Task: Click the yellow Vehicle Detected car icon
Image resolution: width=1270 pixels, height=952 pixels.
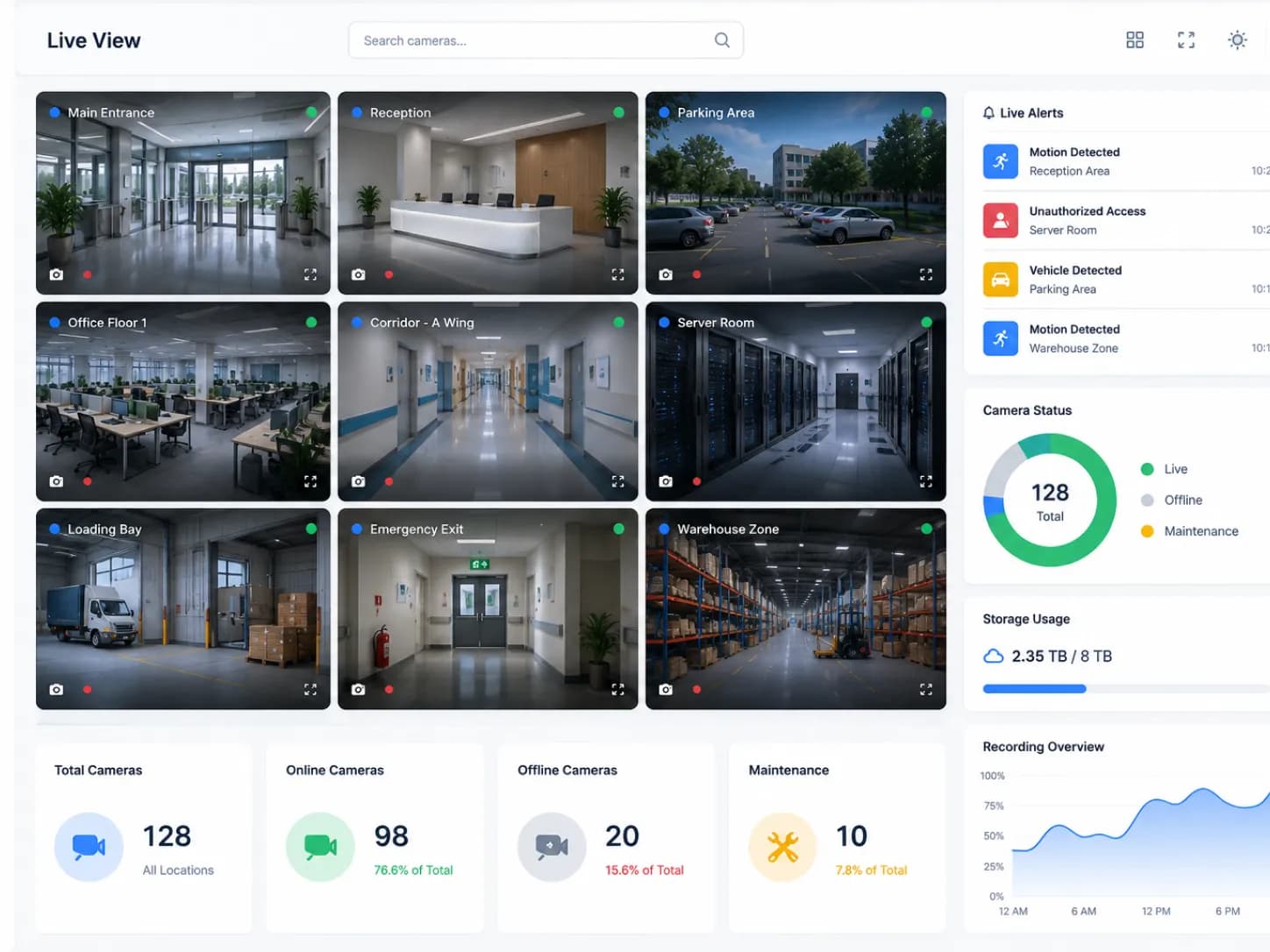Action: (1000, 280)
